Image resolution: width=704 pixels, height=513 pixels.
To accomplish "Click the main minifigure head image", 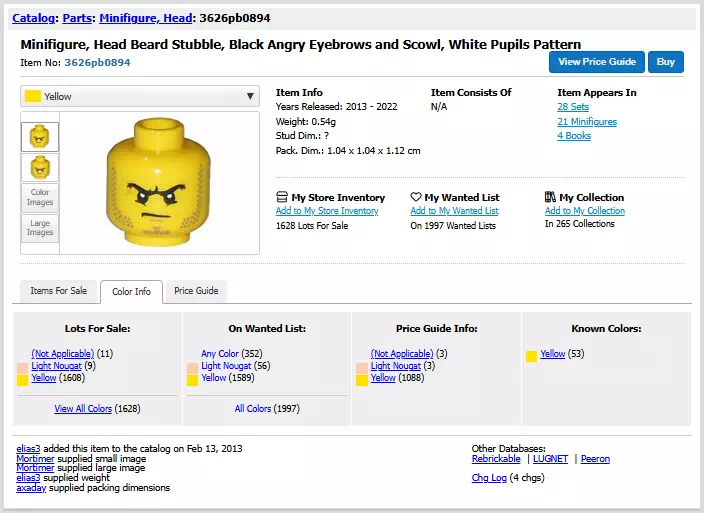I will tap(158, 182).
